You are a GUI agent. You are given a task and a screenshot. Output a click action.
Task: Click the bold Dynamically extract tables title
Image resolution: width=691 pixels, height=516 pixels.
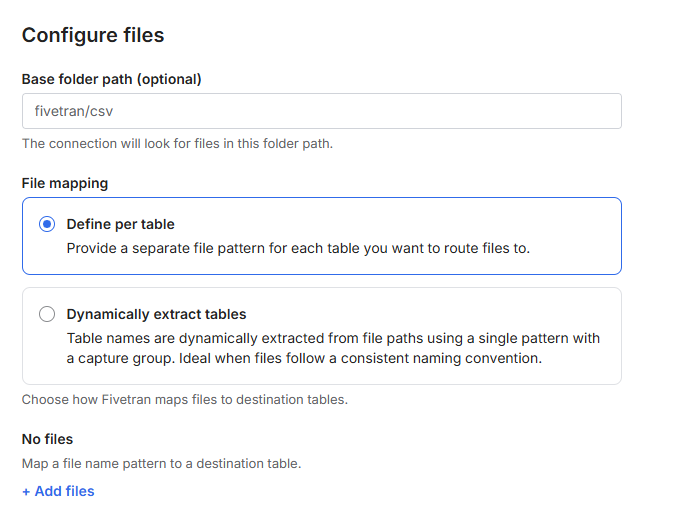pyautogui.click(x=156, y=314)
